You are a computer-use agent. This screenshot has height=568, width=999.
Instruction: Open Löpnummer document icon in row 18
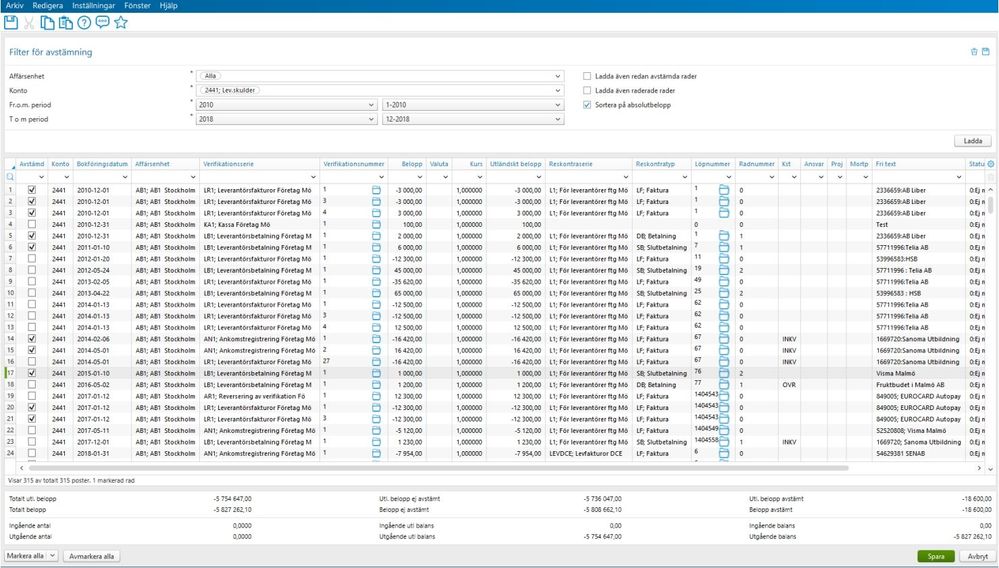tap(724, 385)
